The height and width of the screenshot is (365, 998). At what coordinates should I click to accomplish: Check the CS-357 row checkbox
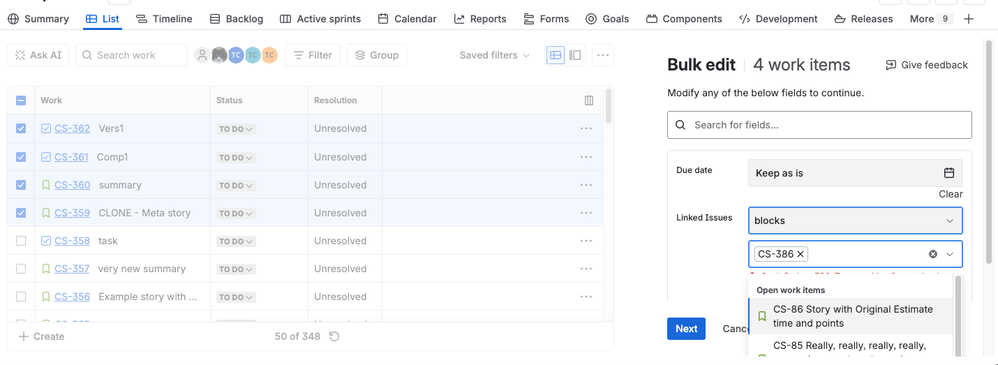tap(21, 269)
